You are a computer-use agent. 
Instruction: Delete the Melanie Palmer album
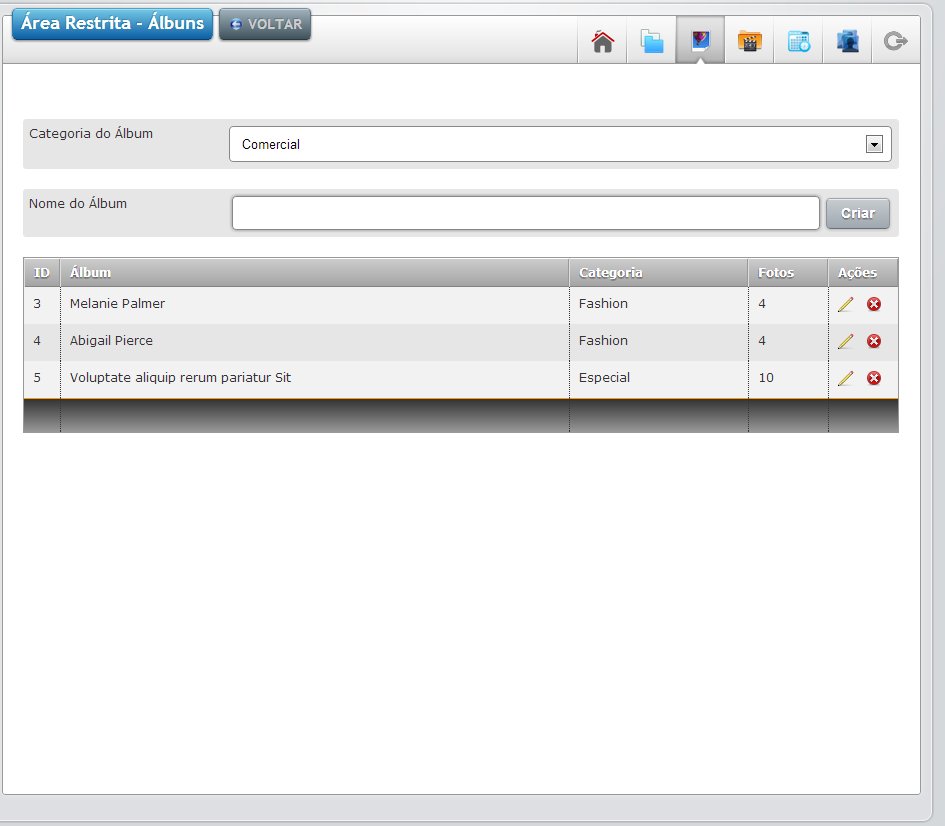coord(874,304)
